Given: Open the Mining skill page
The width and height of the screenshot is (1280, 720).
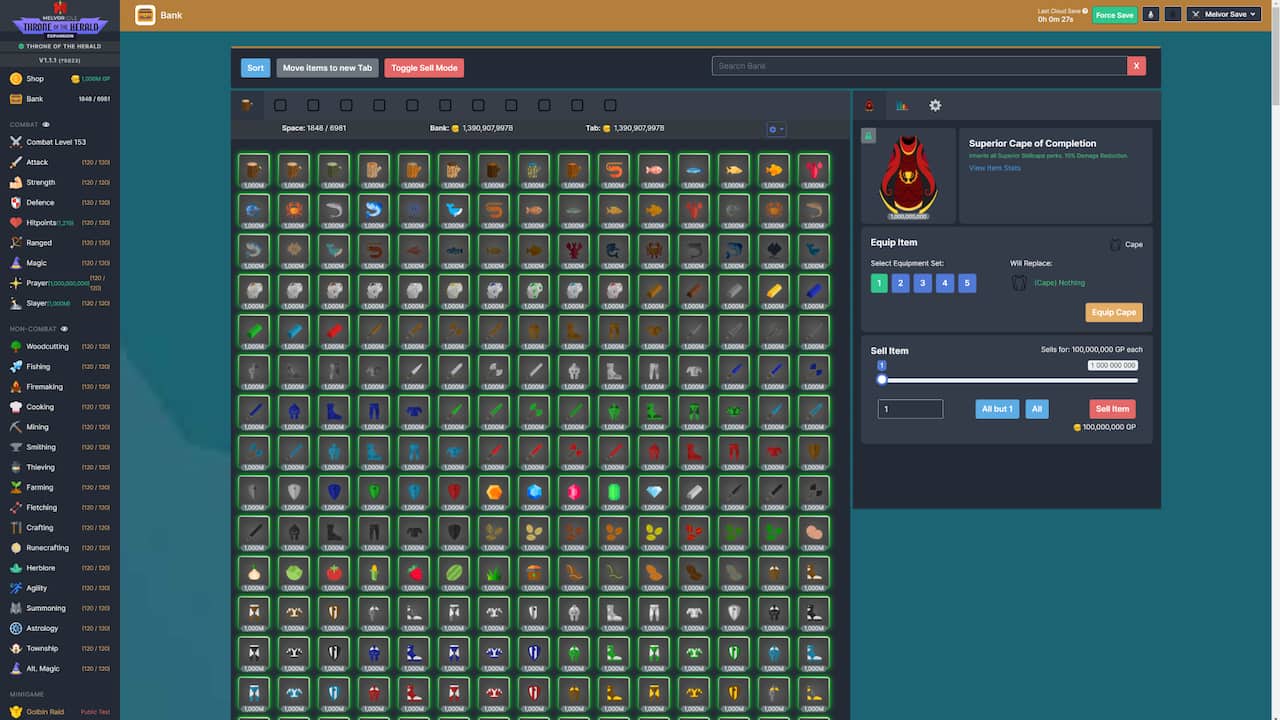Looking at the screenshot, I should [x=60, y=427].
